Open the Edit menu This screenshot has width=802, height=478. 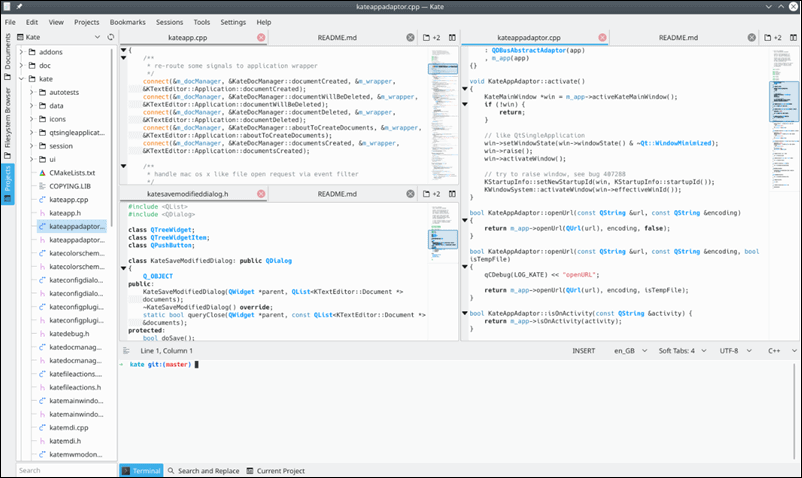coord(32,22)
